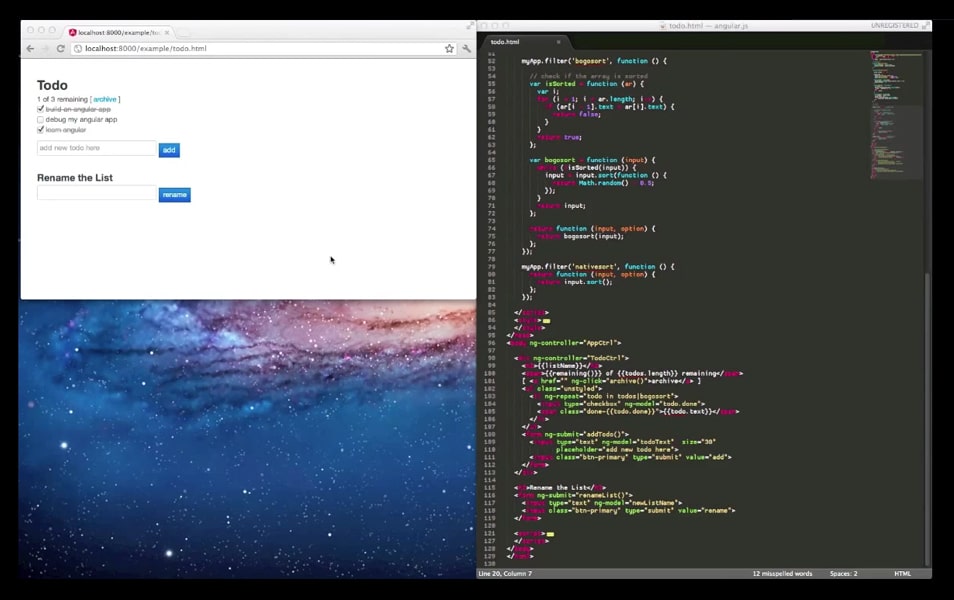This screenshot has height=600, width=954.
Task: Click the fullscreen icon in editor window
Action: 926,26
